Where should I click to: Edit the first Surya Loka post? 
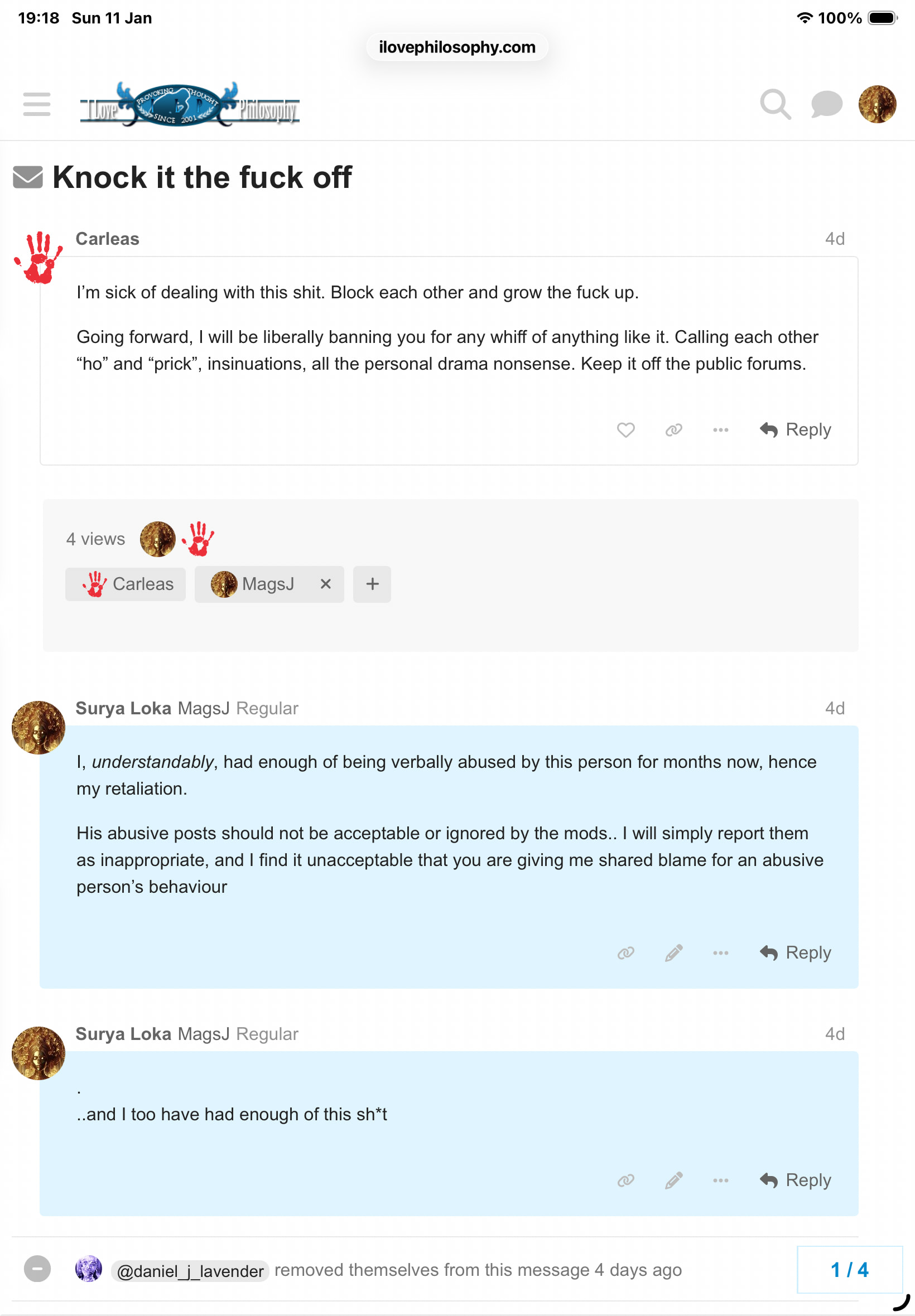(673, 953)
